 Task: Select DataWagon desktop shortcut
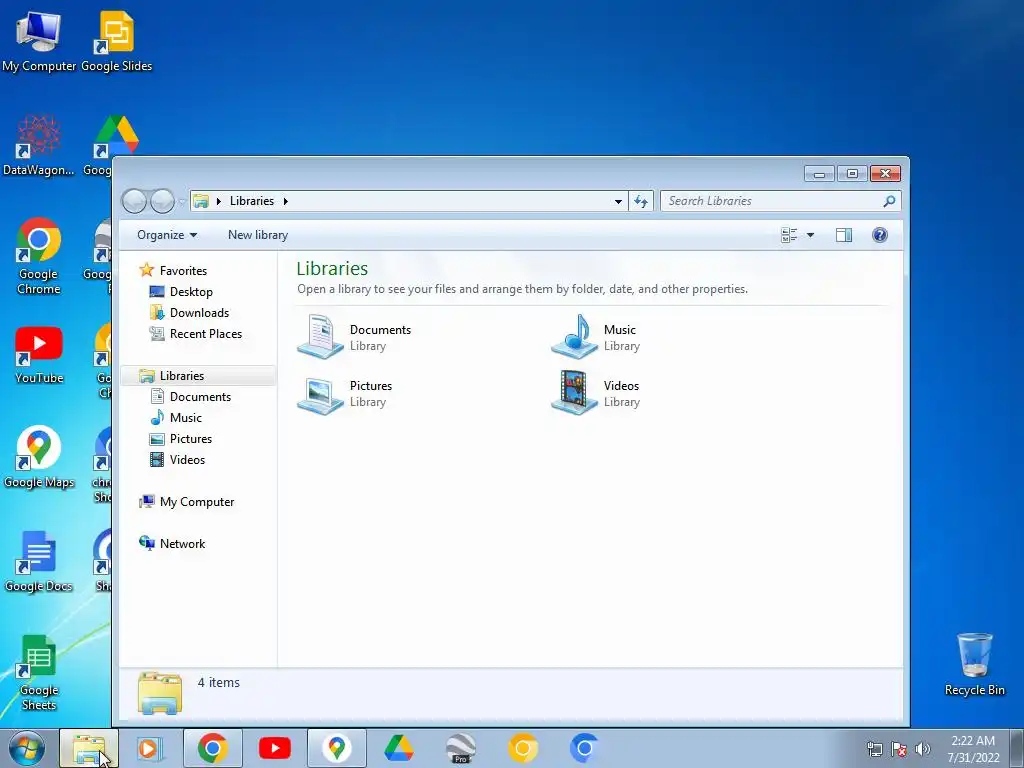[39, 145]
